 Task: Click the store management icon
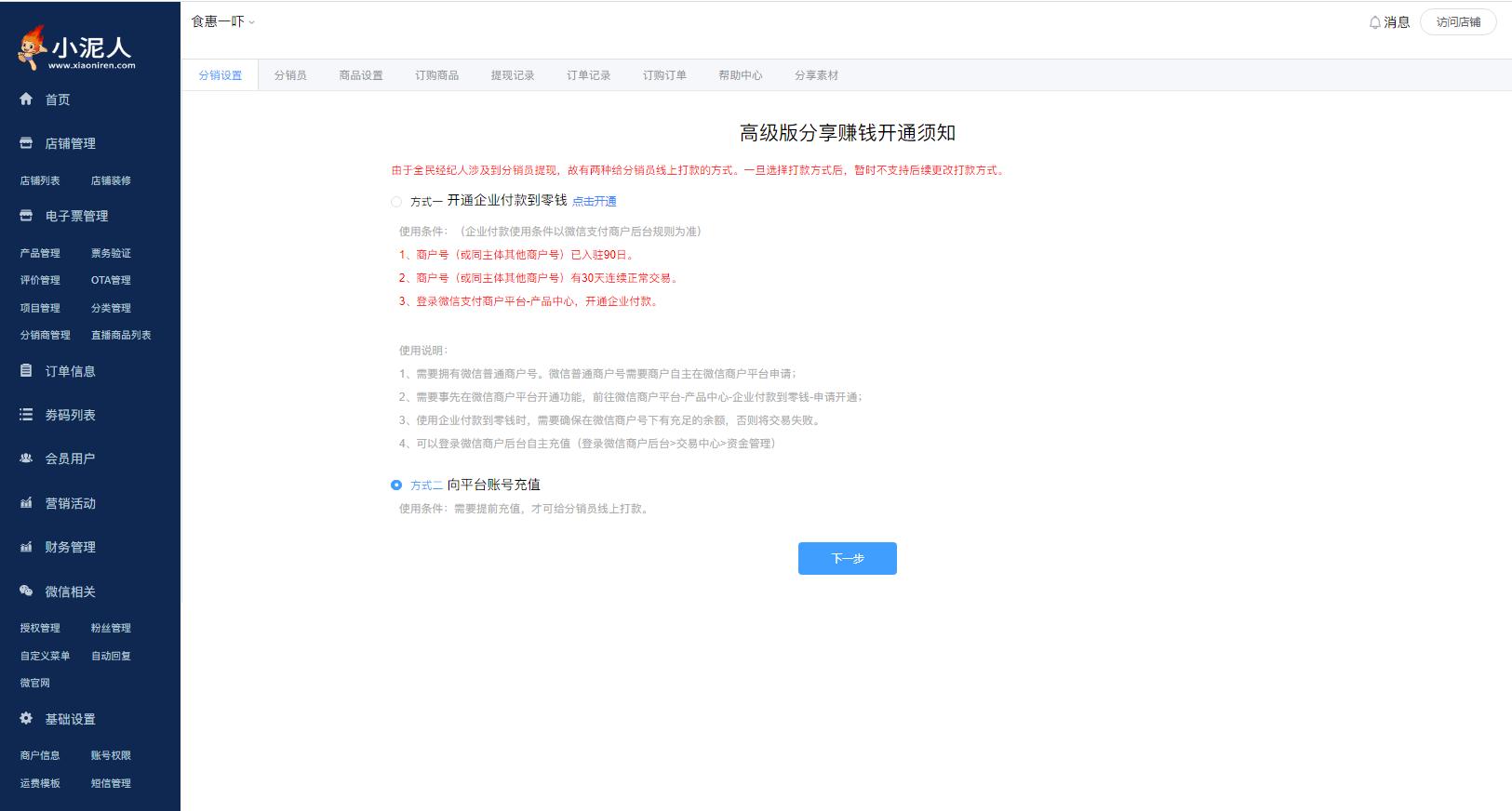tap(26, 143)
